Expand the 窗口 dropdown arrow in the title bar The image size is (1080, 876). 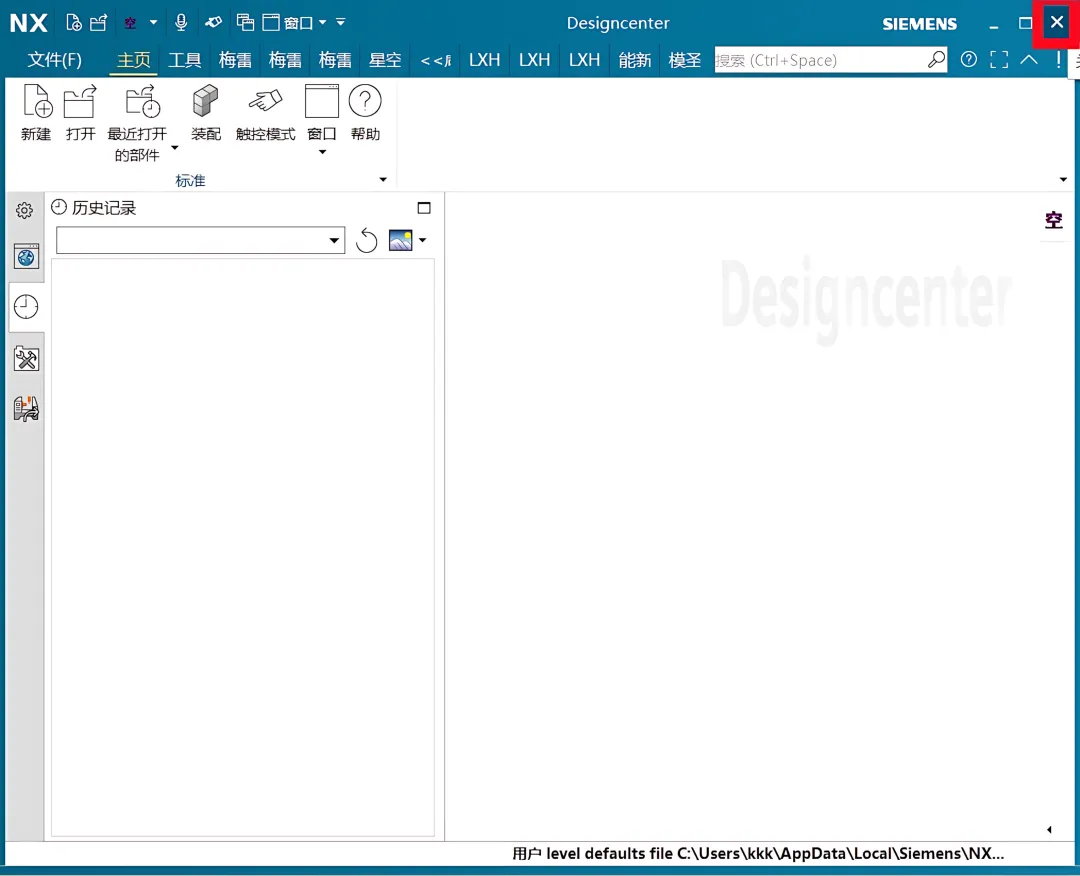(322, 23)
